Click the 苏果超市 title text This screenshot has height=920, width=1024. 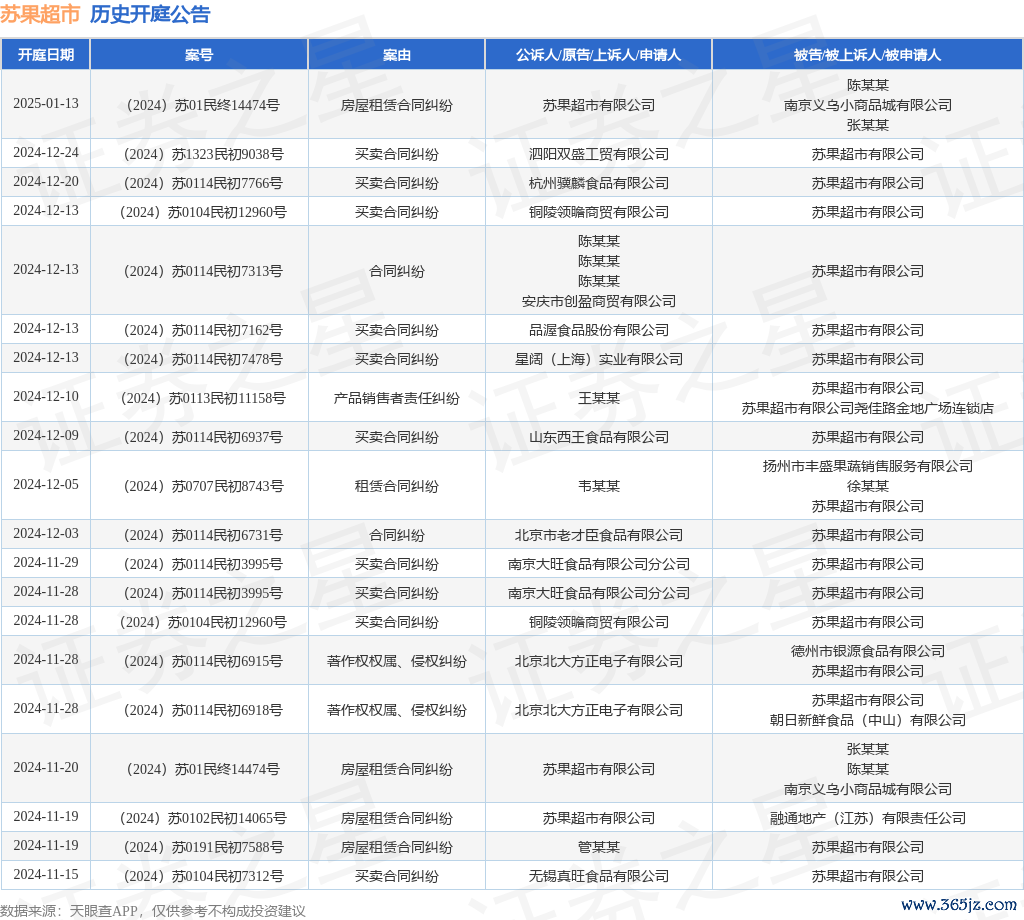[40, 14]
